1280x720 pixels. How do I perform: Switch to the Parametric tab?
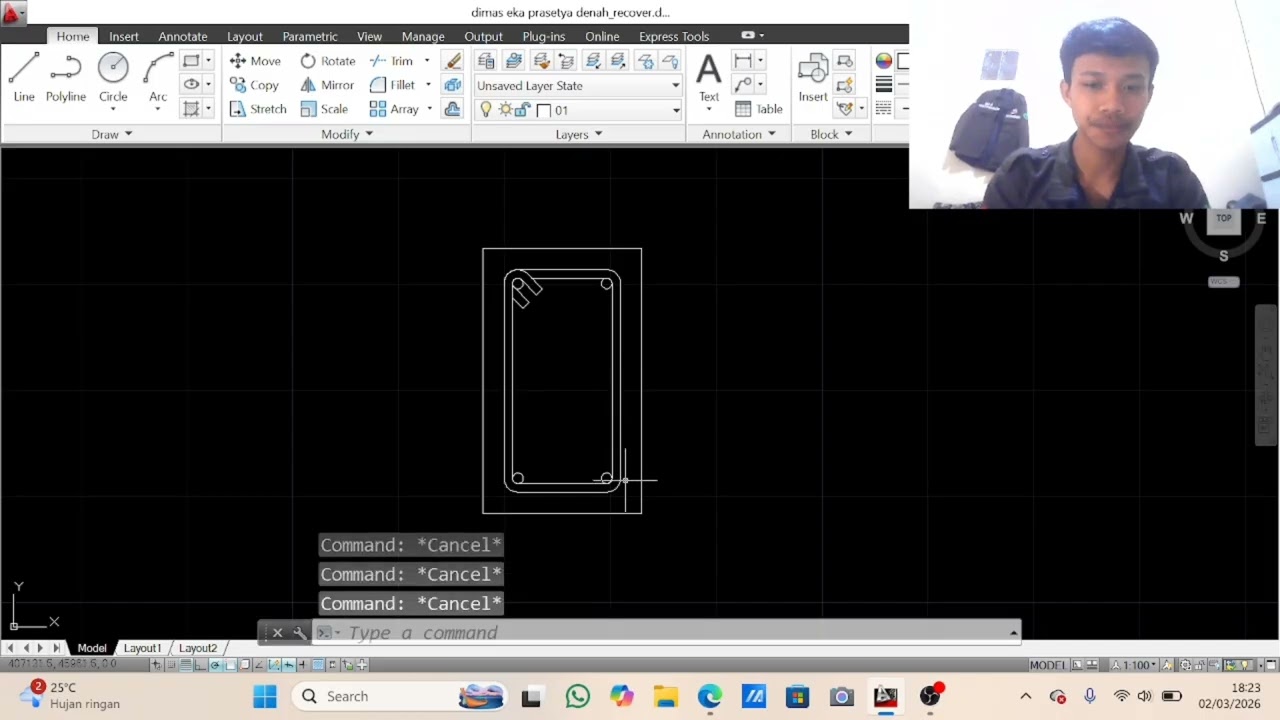tap(310, 36)
